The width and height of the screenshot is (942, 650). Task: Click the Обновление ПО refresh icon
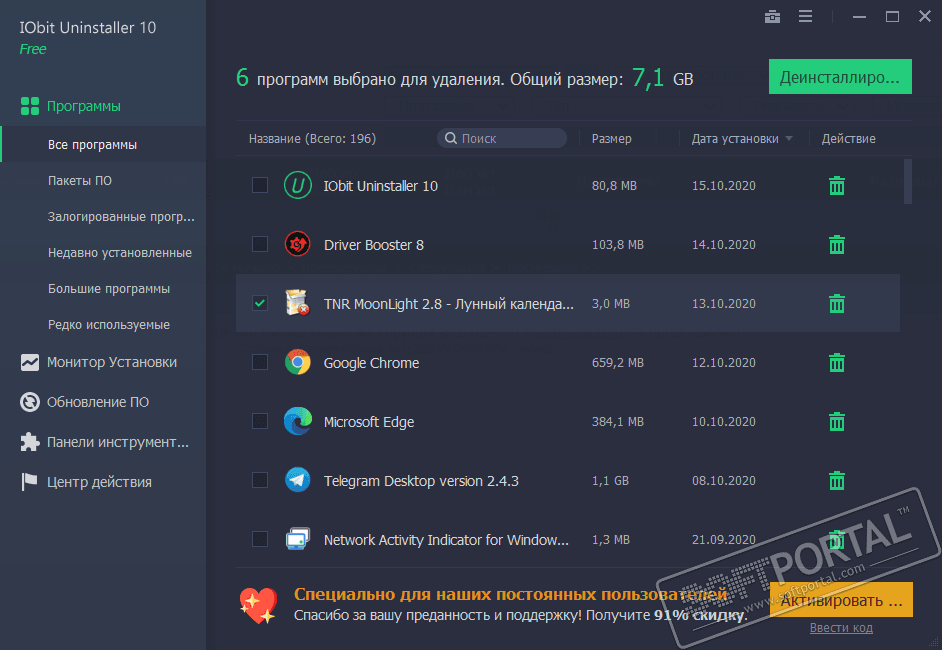tap(29, 402)
